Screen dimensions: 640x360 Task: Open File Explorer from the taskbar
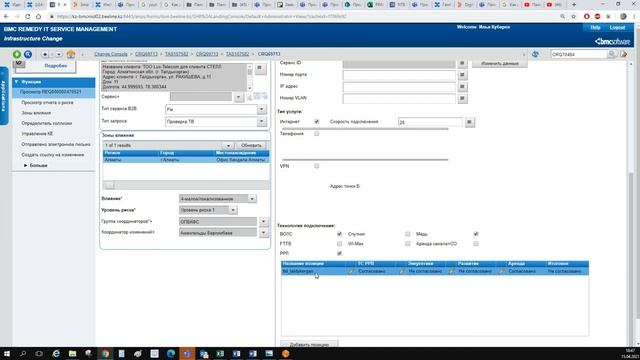coord(72,354)
